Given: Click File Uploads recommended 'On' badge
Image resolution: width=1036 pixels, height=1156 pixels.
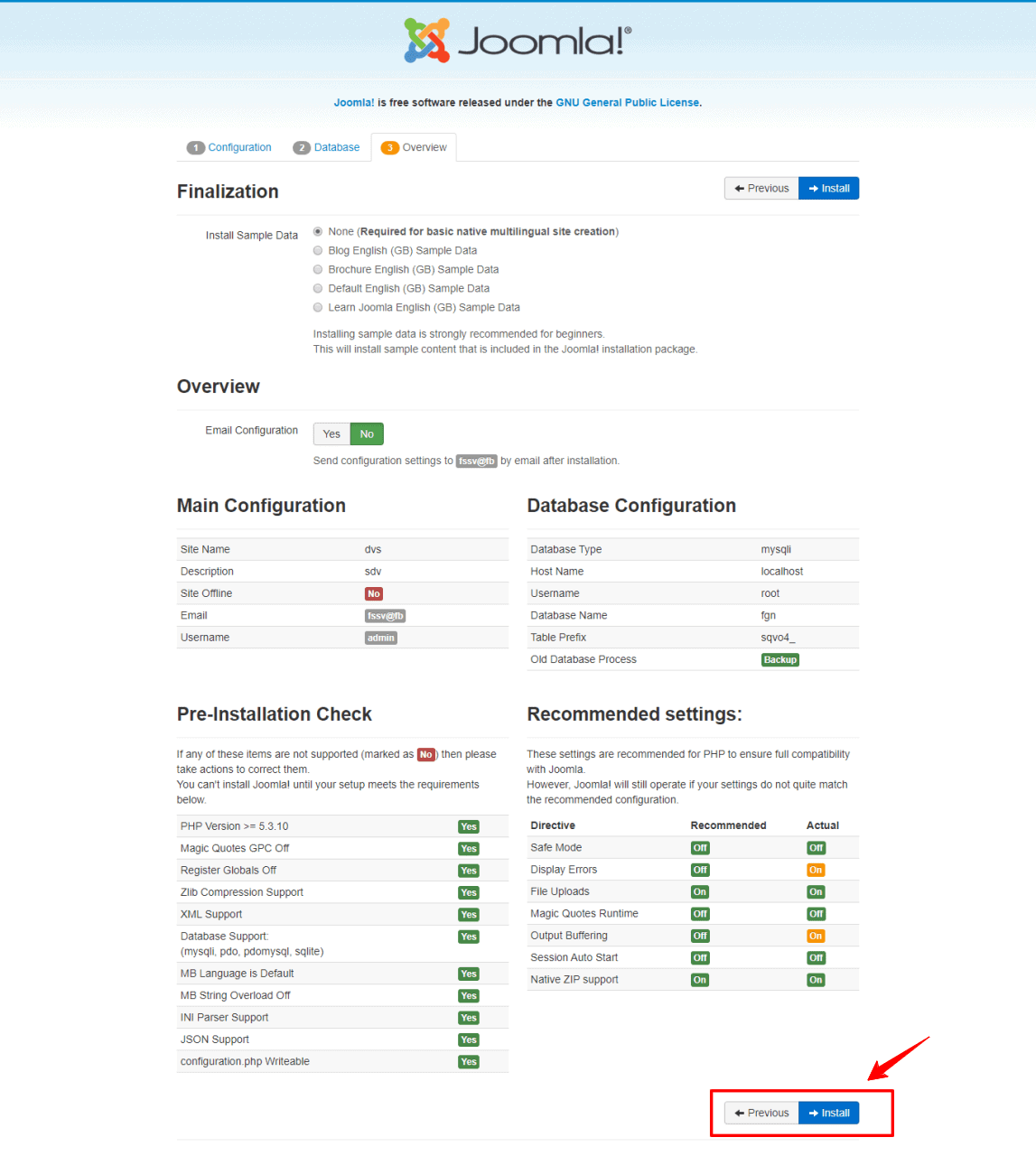Looking at the screenshot, I should 700,892.
